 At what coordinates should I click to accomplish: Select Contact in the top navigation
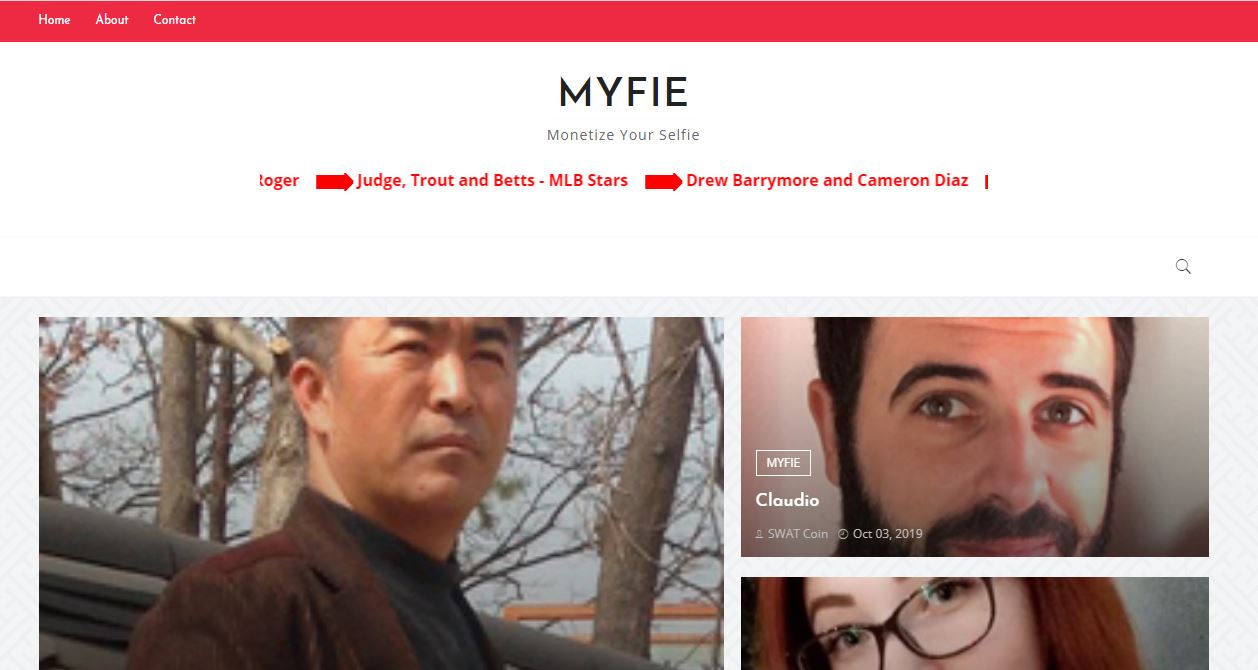[174, 19]
